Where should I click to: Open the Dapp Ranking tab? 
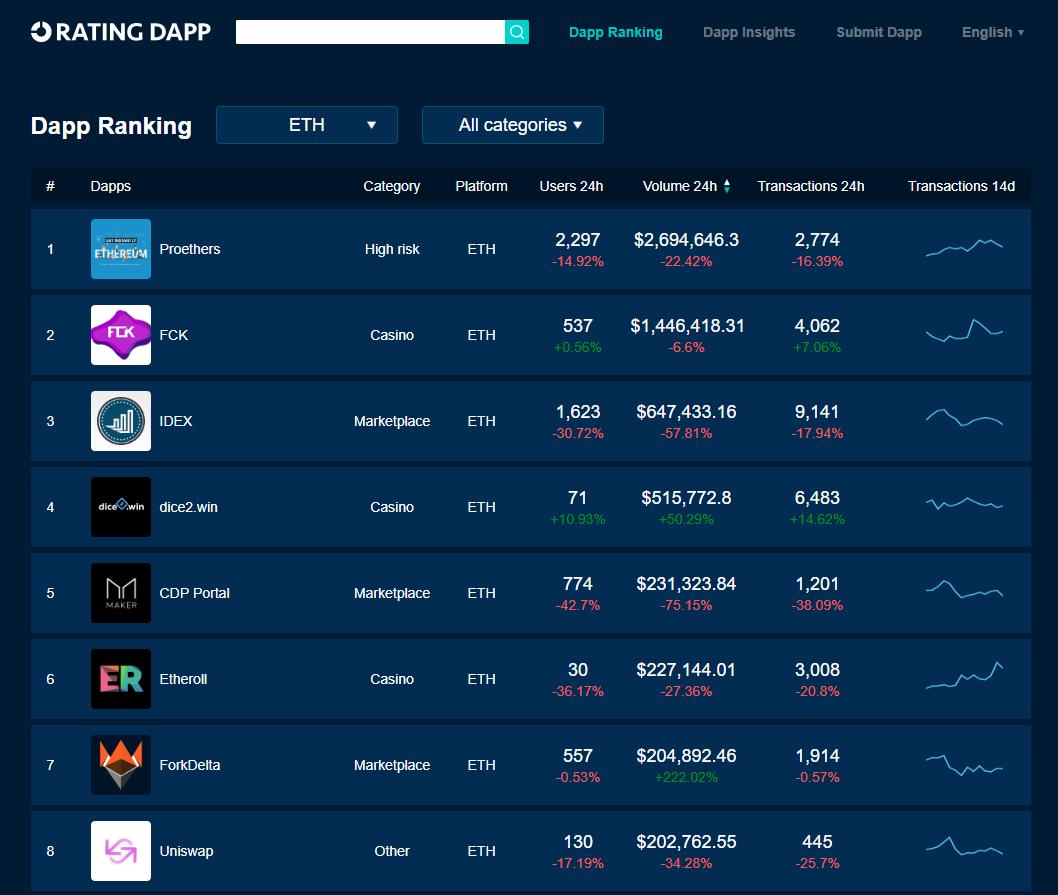click(x=615, y=32)
